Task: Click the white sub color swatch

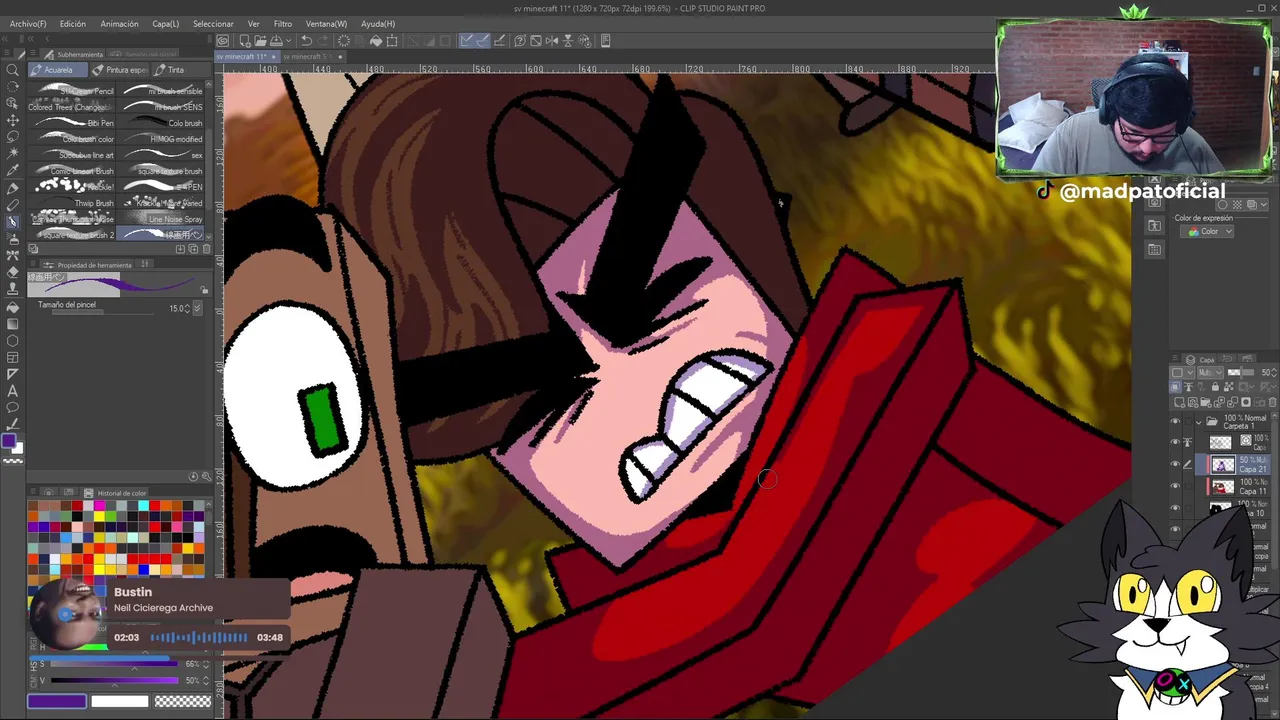Action: tap(119, 701)
